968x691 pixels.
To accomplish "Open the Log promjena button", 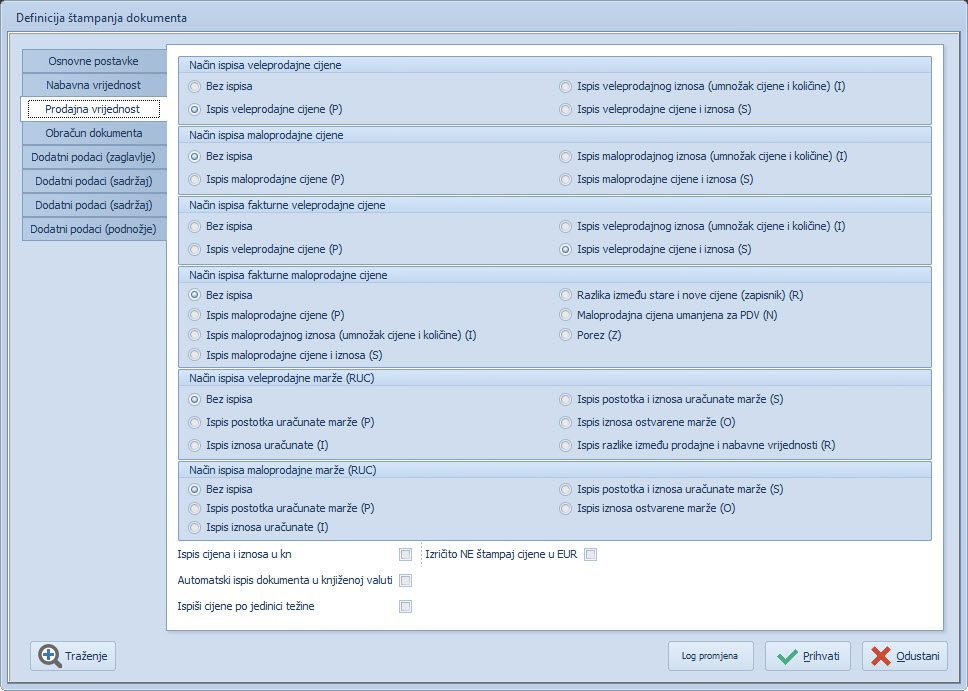I will (710, 656).
